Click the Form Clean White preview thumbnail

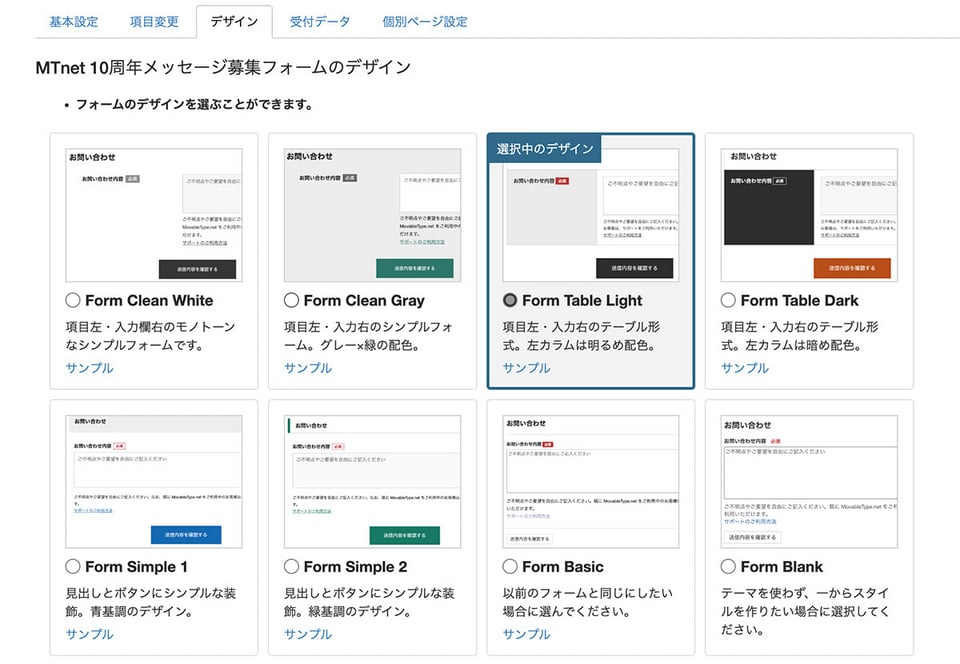coord(154,215)
